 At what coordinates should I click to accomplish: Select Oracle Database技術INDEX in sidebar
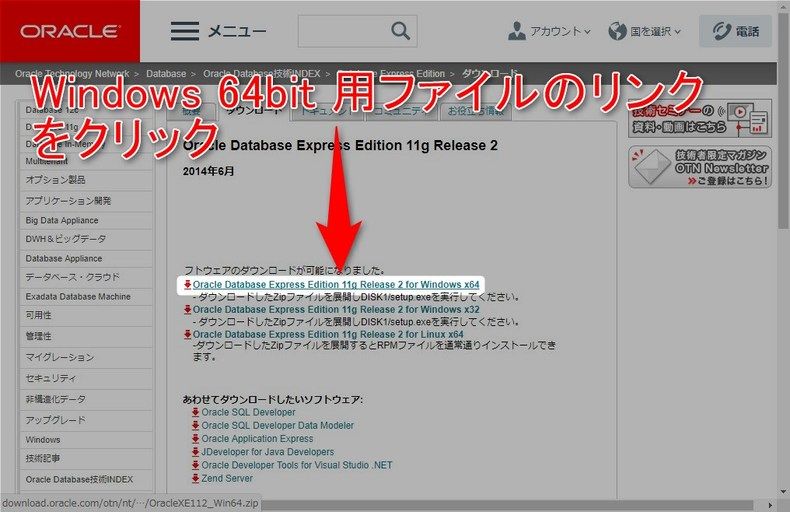coord(87,480)
